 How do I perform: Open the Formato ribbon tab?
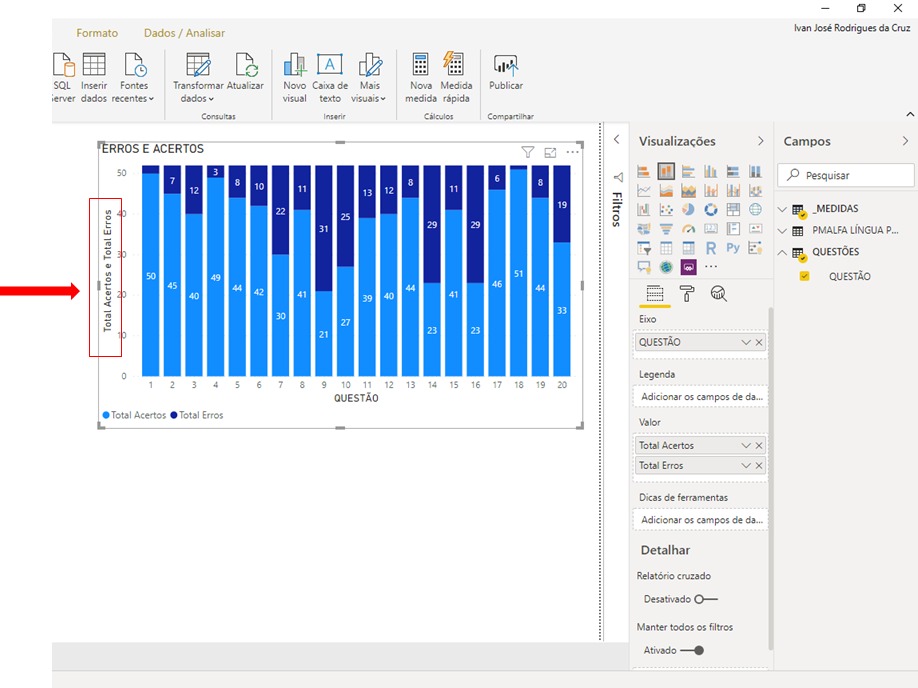97,33
